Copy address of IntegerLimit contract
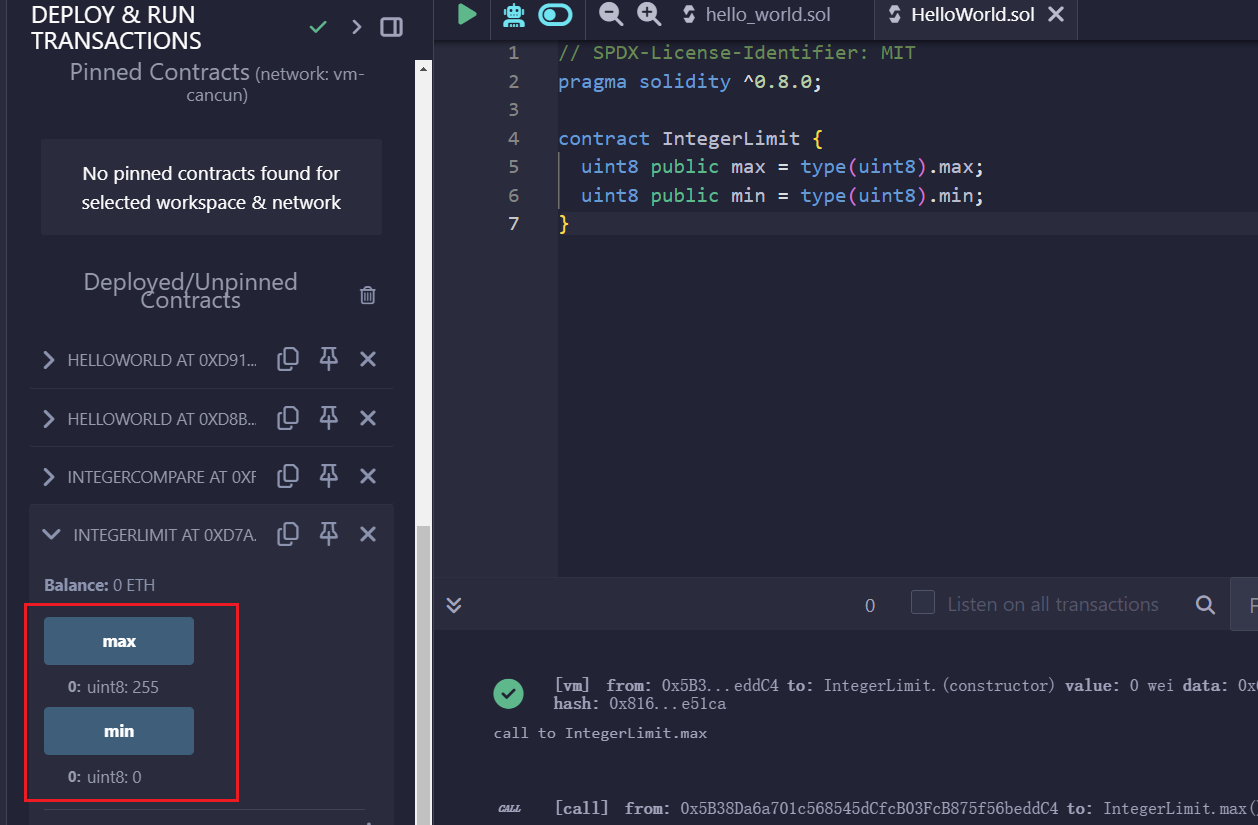Image resolution: width=1258 pixels, height=825 pixels. point(288,535)
